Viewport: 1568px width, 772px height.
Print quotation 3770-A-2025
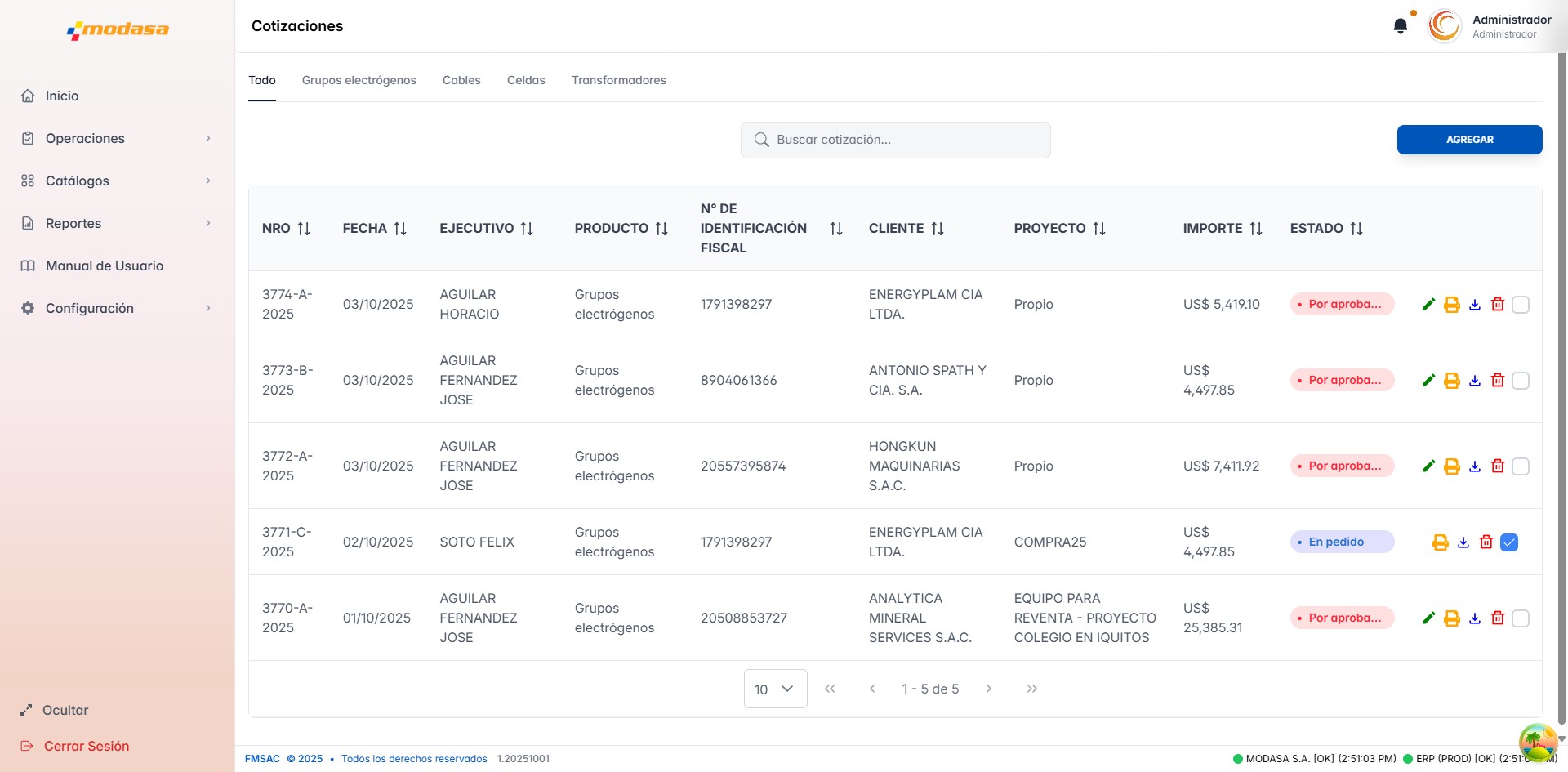pos(1451,618)
